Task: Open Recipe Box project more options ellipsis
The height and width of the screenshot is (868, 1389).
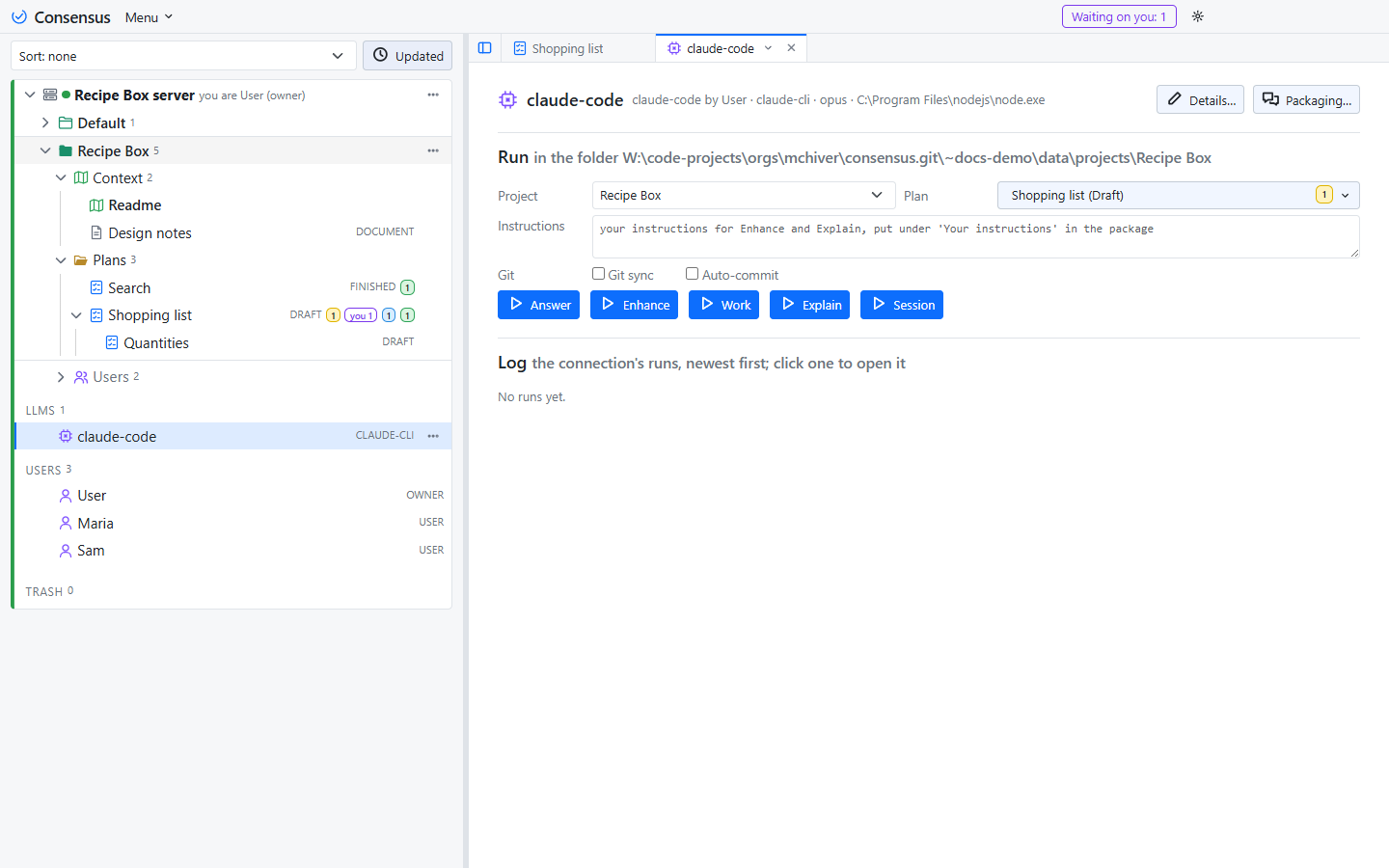Action: pos(433,150)
